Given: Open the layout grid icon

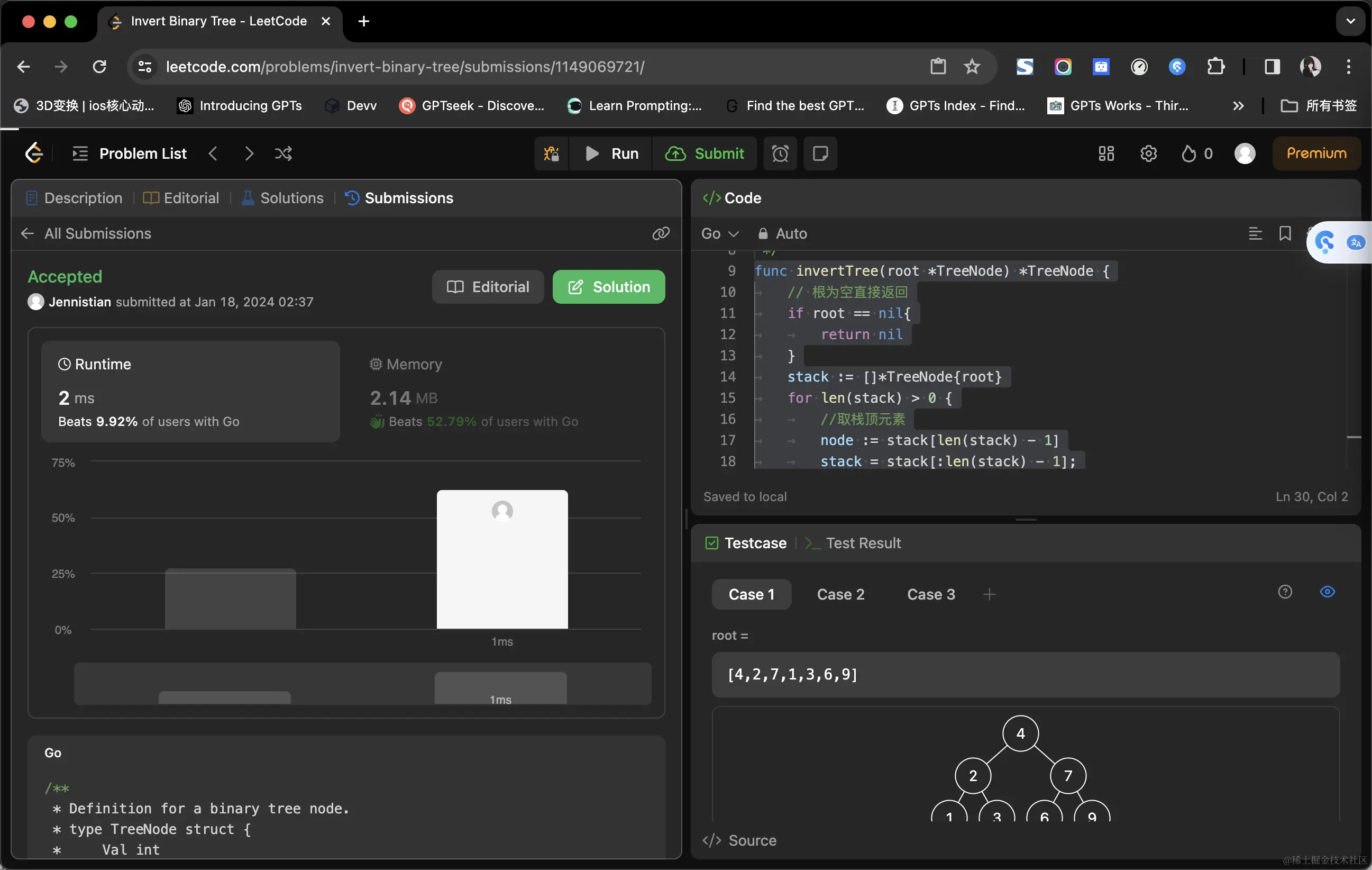Looking at the screenshot, I should [1106, 153].
